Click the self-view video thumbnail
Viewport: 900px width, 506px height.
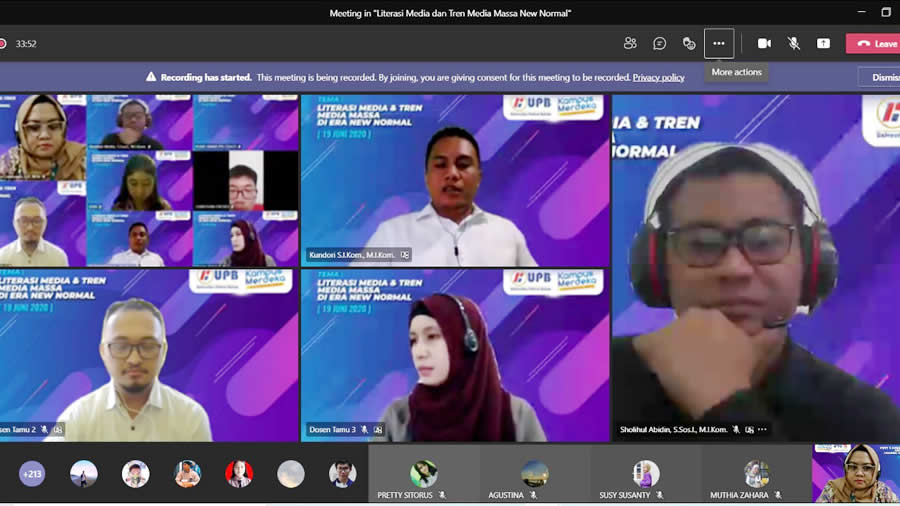[856, 474]
